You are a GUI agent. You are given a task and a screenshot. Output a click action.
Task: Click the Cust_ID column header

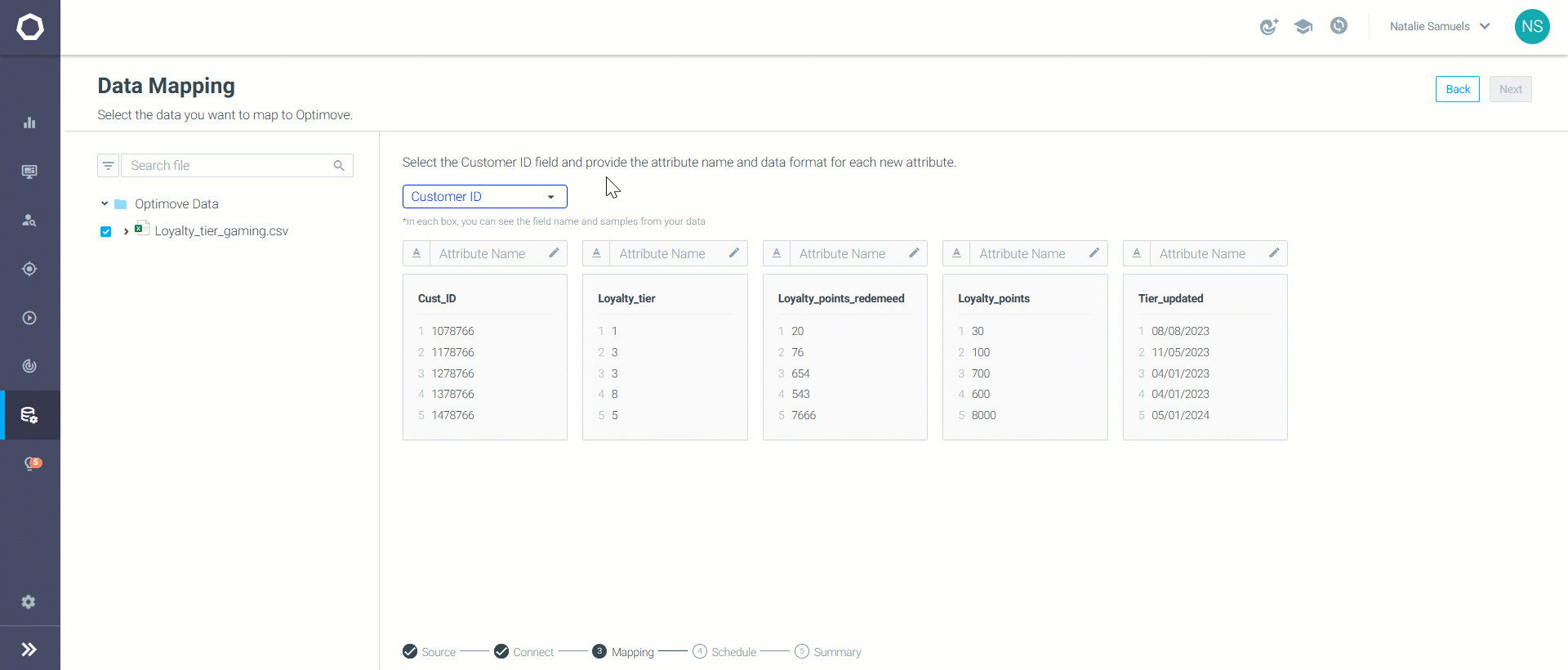[x=437, y=298]
